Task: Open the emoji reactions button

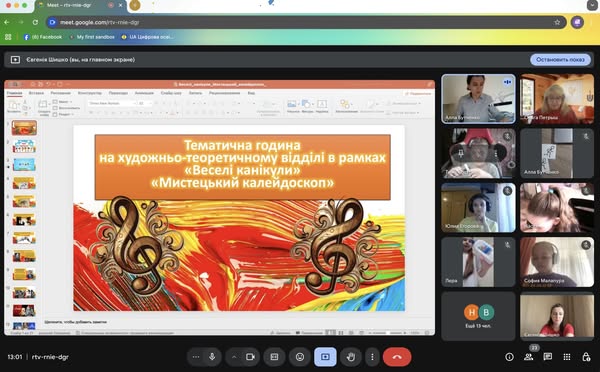Action: coord(300,357)
